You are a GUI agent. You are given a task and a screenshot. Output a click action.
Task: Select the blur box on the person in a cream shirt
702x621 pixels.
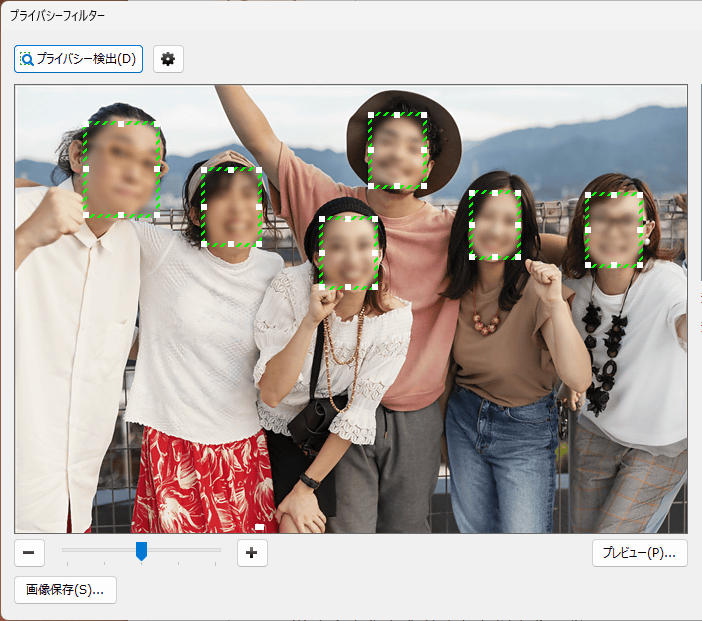(x=121, y=169)
